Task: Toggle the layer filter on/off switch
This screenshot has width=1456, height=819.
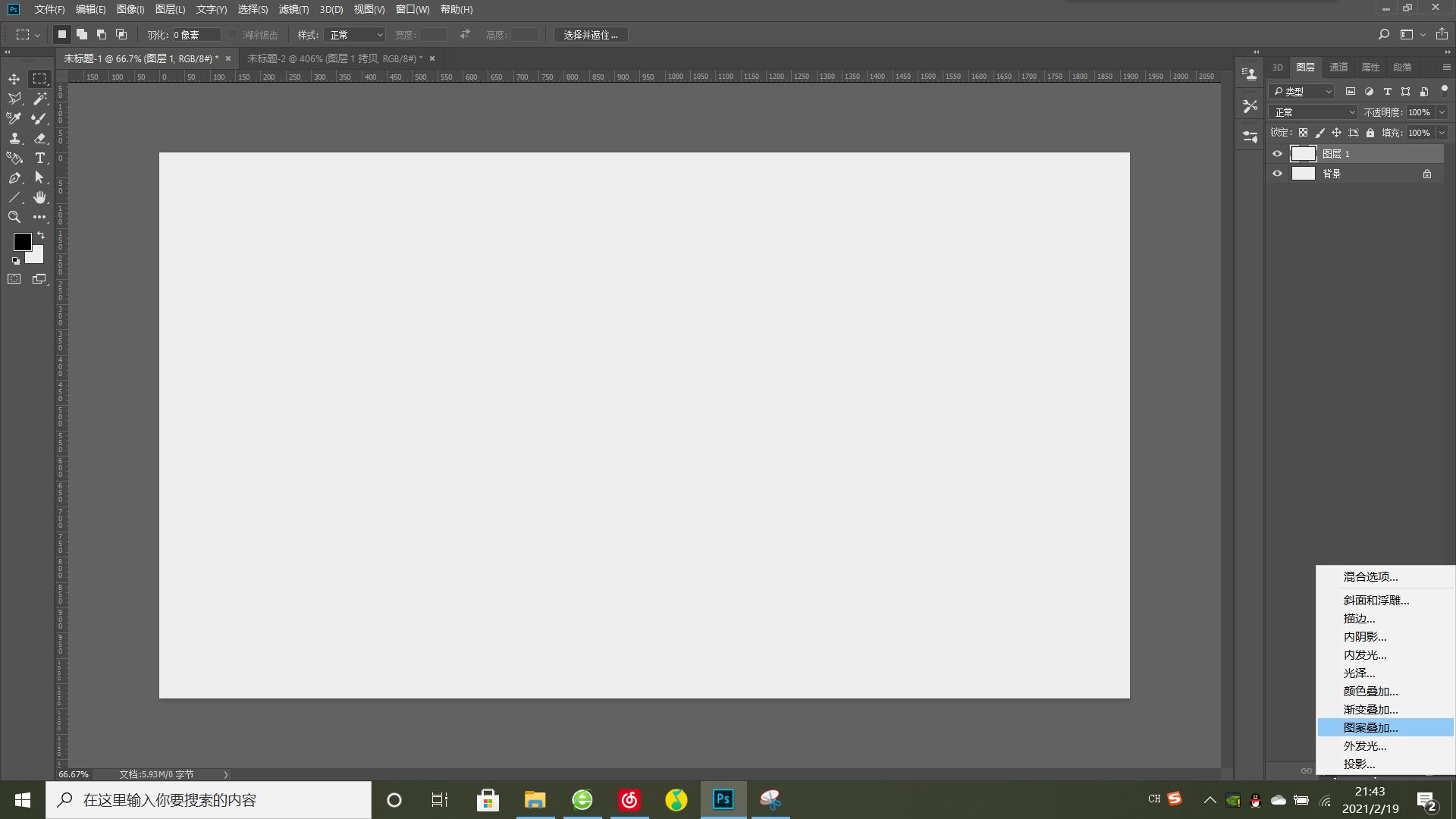Action: click(1444, 89)
